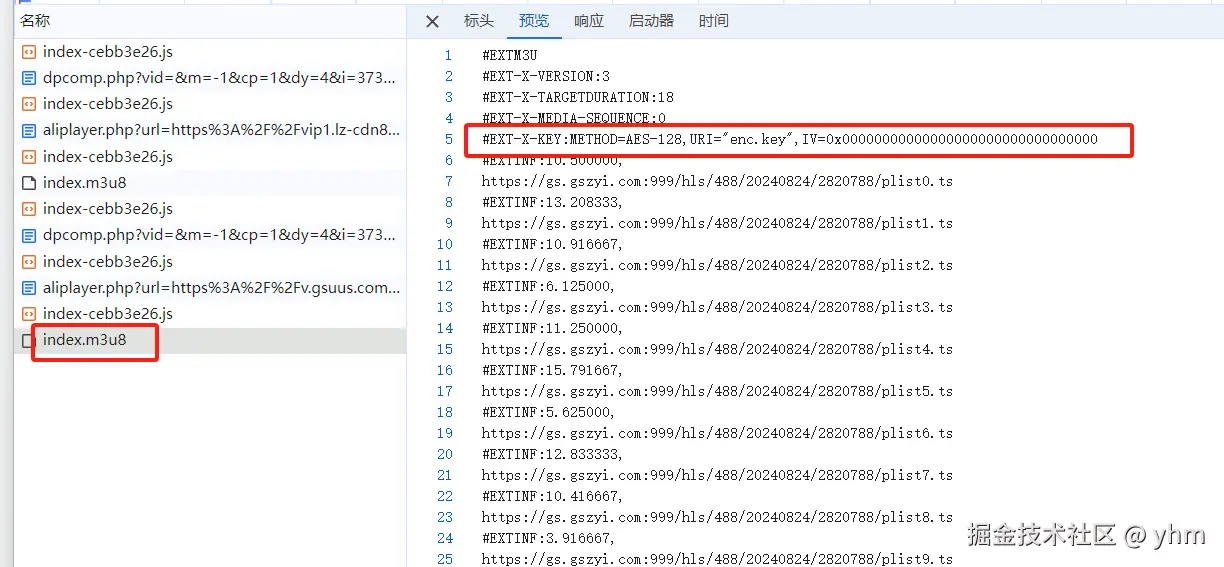Screen dimensions: 1224x567
Task: Click the #EXTINF:15.791667 line
Action: click(552, 370)
